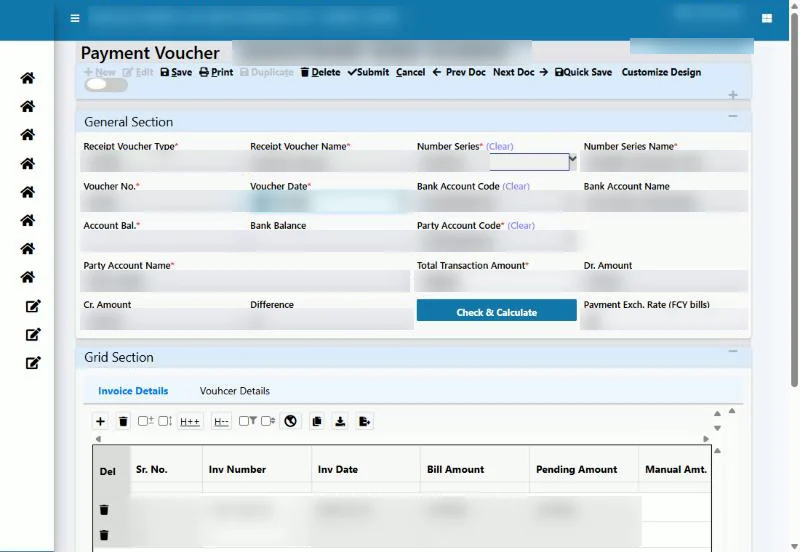Click the topmost home icon in sidebar
The height and width of the screenshot is (552, 800).
[x=28, y=78]
